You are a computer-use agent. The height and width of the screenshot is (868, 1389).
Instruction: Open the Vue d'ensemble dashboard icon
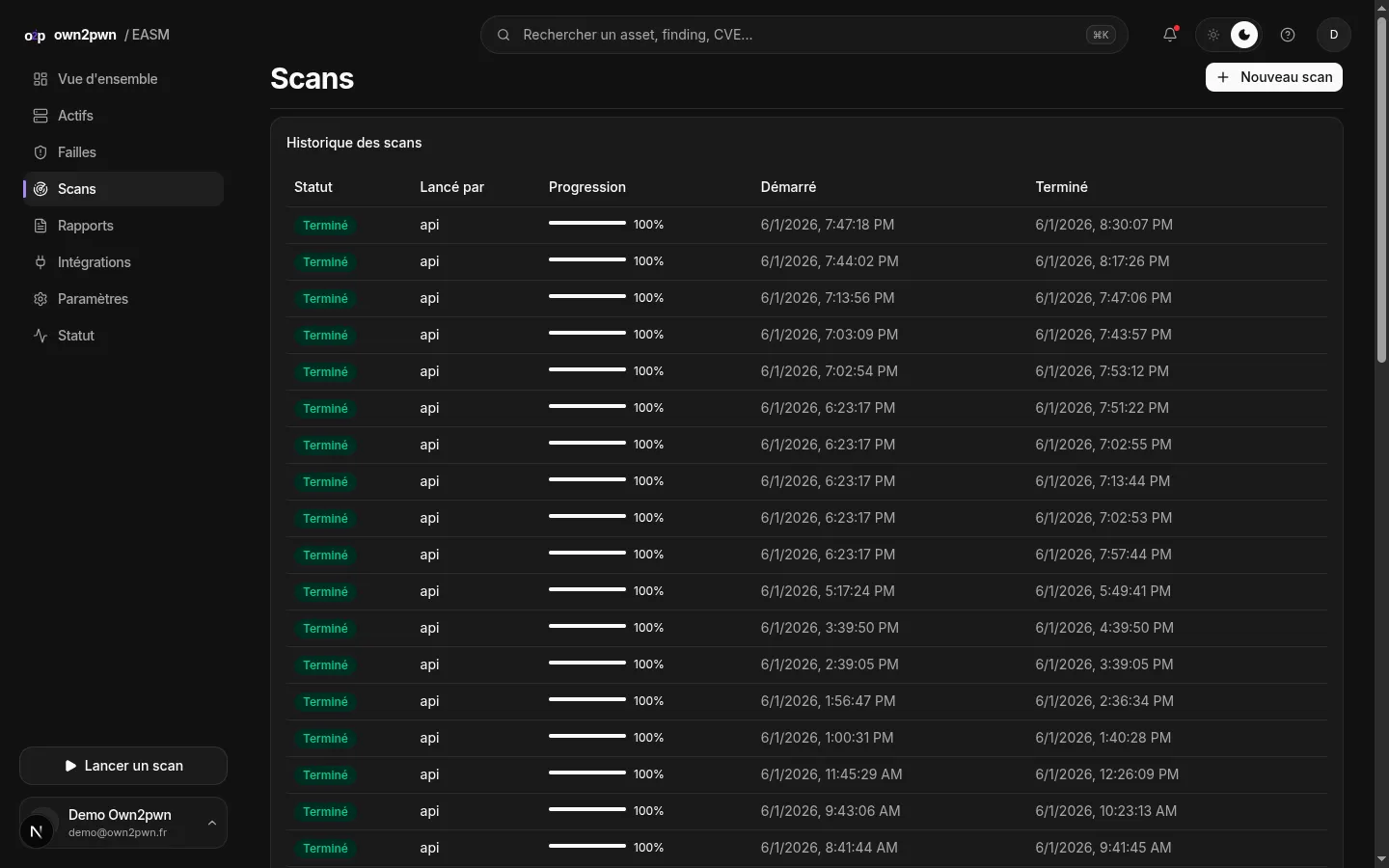tap(41, 79)
